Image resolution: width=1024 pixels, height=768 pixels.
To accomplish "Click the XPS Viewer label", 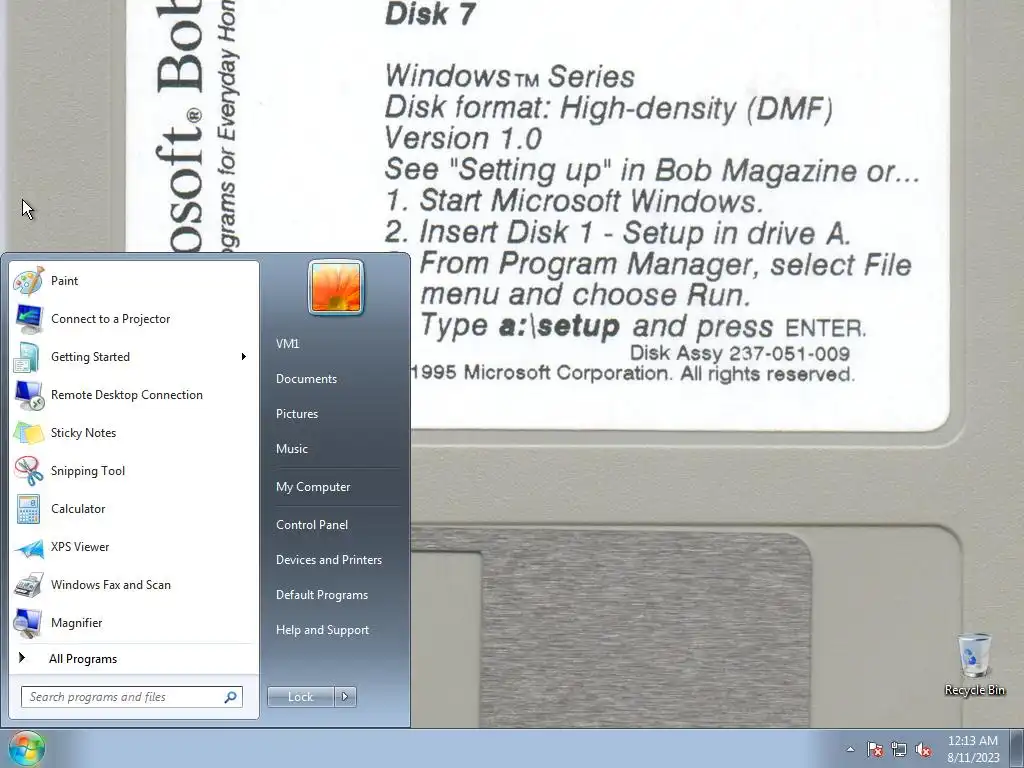I will point(80,547).
